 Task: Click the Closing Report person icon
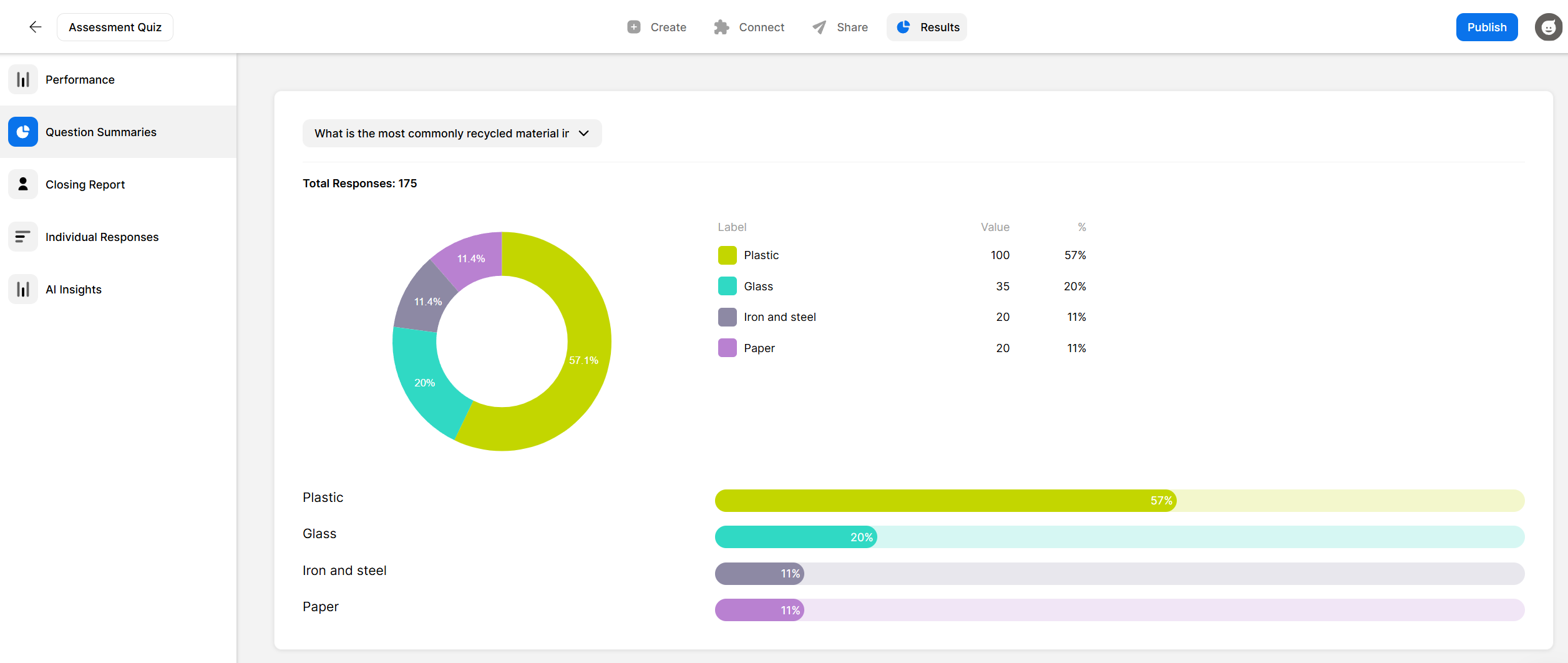(23, 184)
